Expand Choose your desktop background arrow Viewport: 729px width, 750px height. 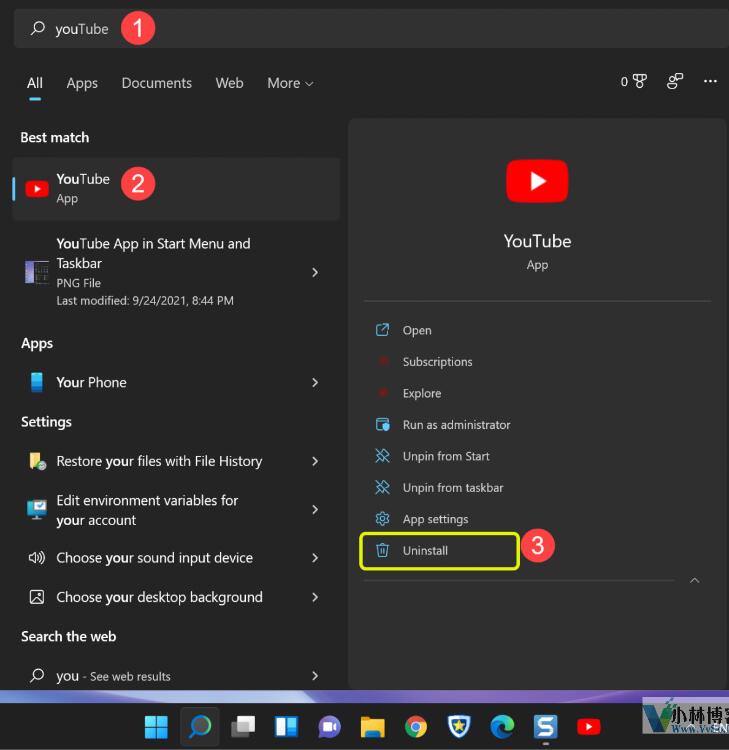pyautogui.click(x=315, y=597)
